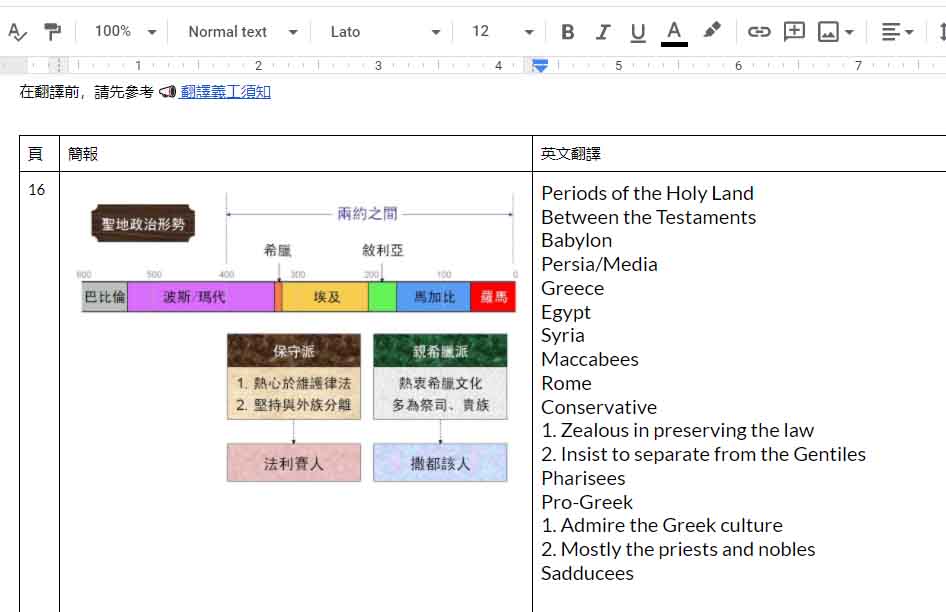Open the font size 12 dropdown
Viewport: 946px width, 612px height.
[502, 32]
